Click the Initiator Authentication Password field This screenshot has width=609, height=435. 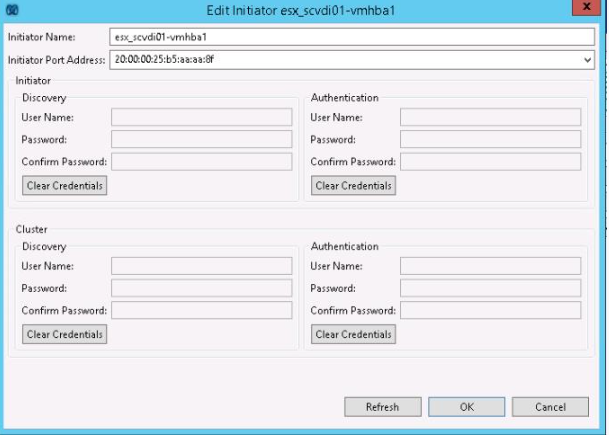point(490,139)
